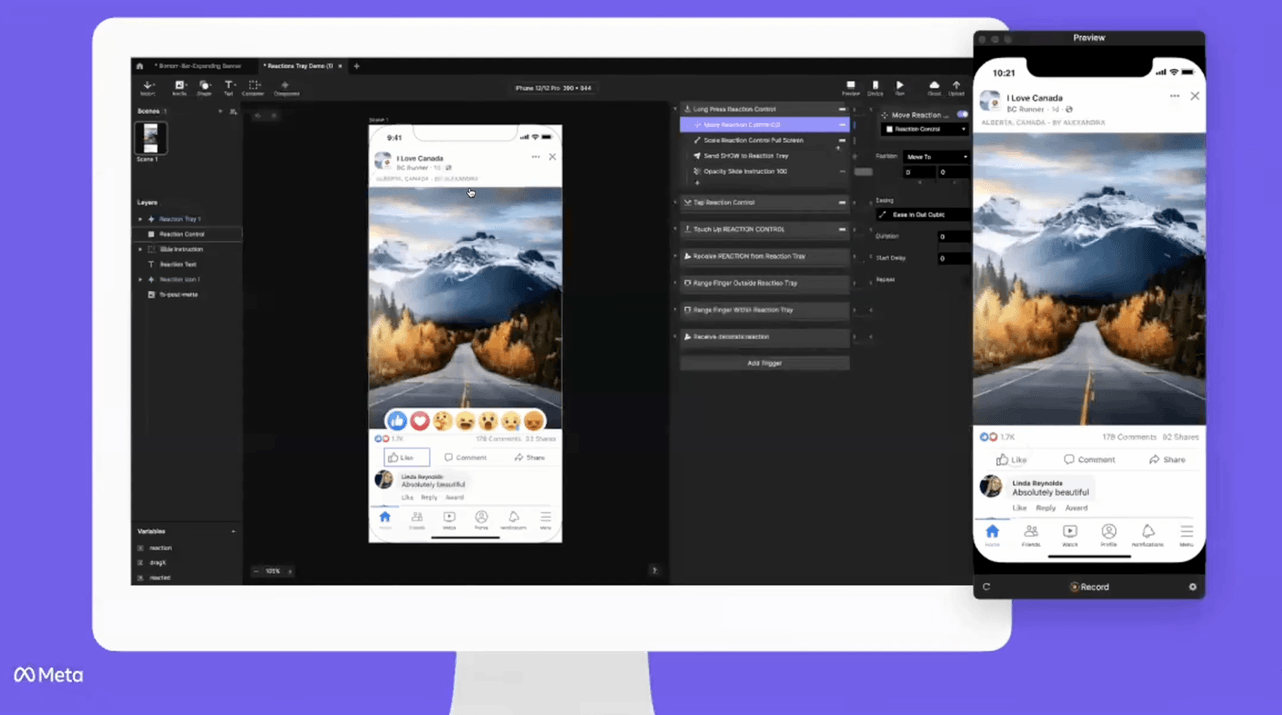The height and width of the screenshot is (715, 1282).
Task: Open help with the question mark icon
Action: 654,570
